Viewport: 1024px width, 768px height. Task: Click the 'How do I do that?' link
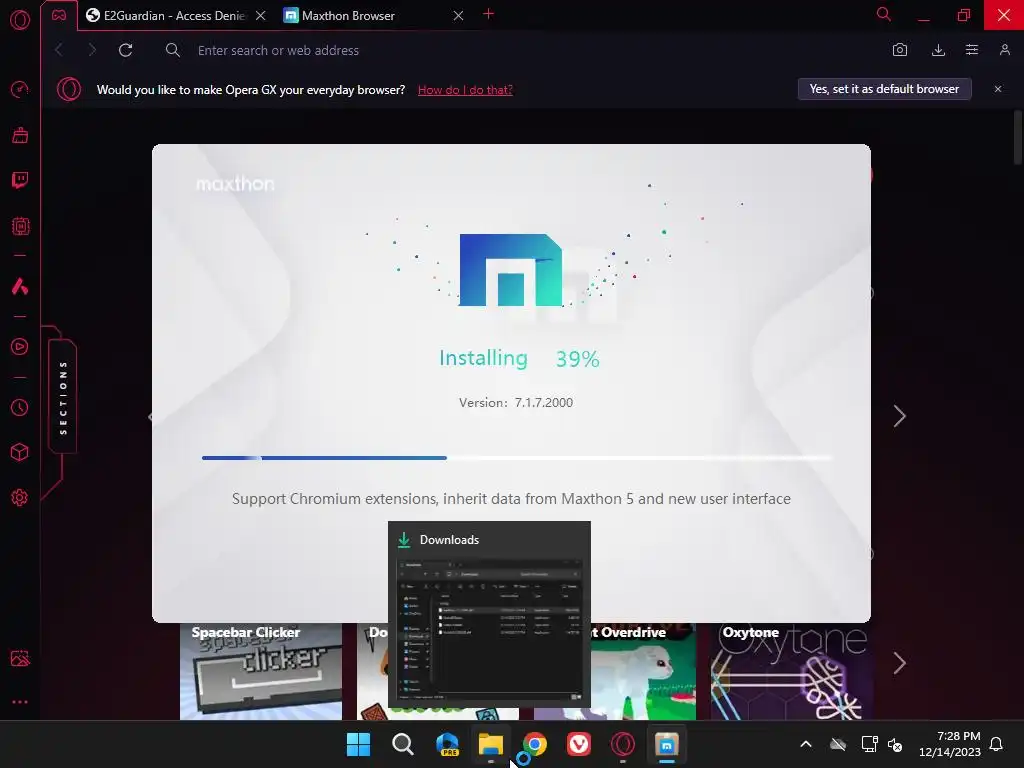(x=465, y=90)
